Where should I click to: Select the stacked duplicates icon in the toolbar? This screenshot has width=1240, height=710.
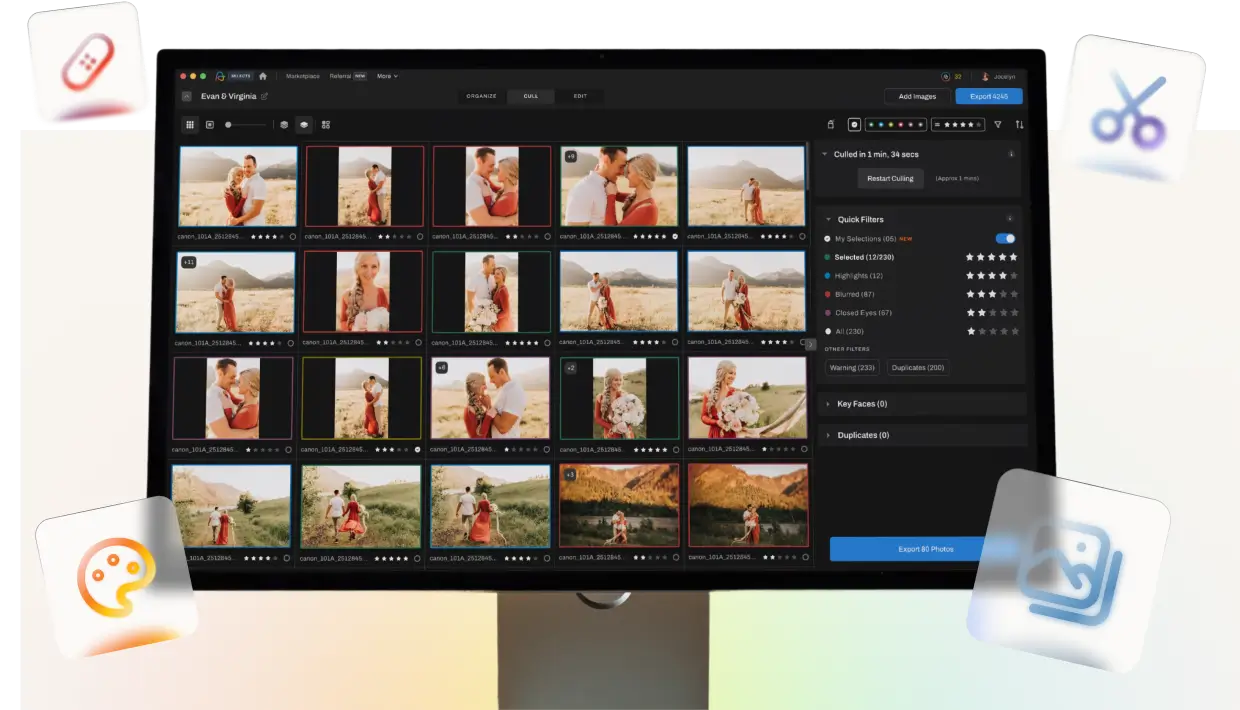(304, 125)
